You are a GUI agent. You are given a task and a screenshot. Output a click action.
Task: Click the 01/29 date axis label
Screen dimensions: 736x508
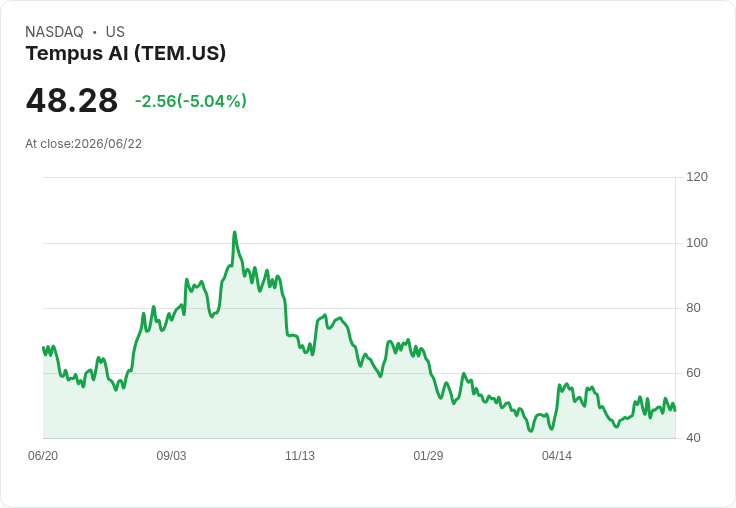point(428,456)
